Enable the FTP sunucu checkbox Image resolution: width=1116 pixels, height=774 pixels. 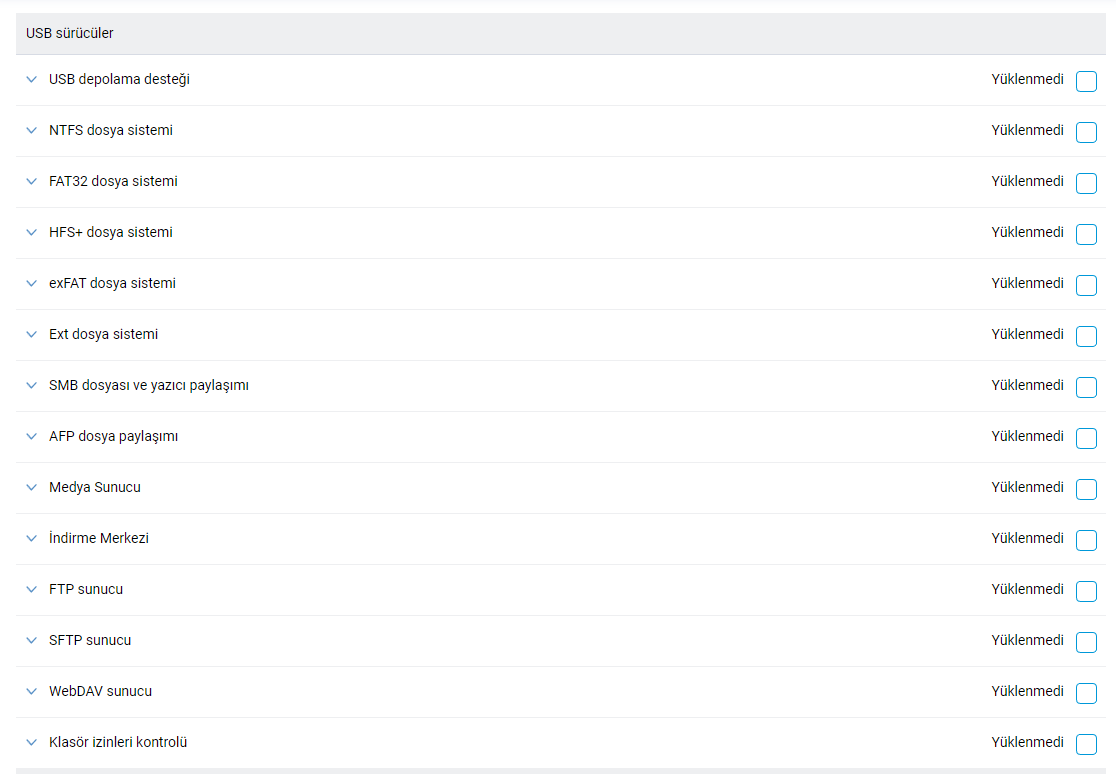1086,591
